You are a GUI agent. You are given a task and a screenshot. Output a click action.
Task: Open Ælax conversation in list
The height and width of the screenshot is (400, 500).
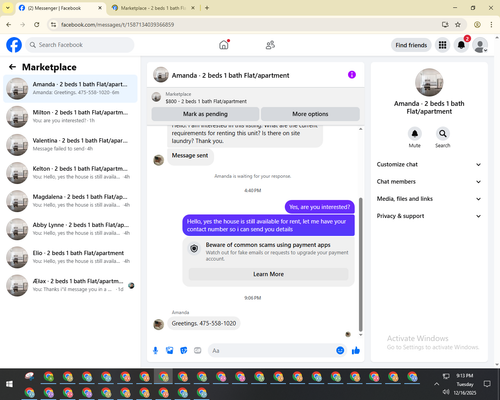pyautogui.click(x=70, y=285)
